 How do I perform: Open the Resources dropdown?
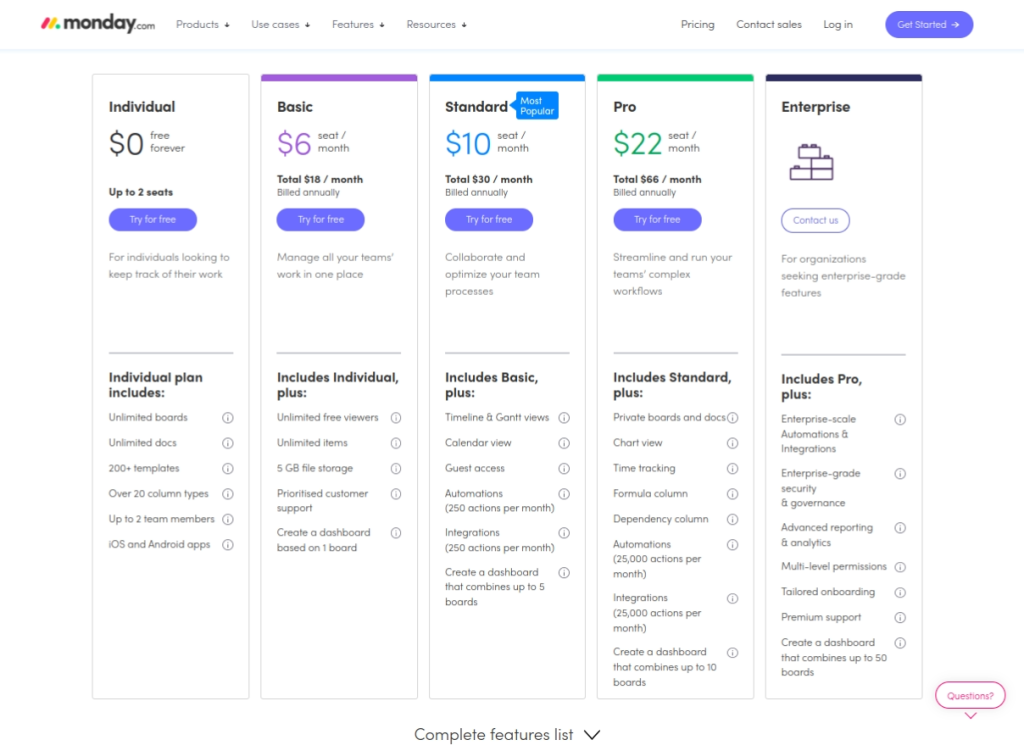(436, 24)
